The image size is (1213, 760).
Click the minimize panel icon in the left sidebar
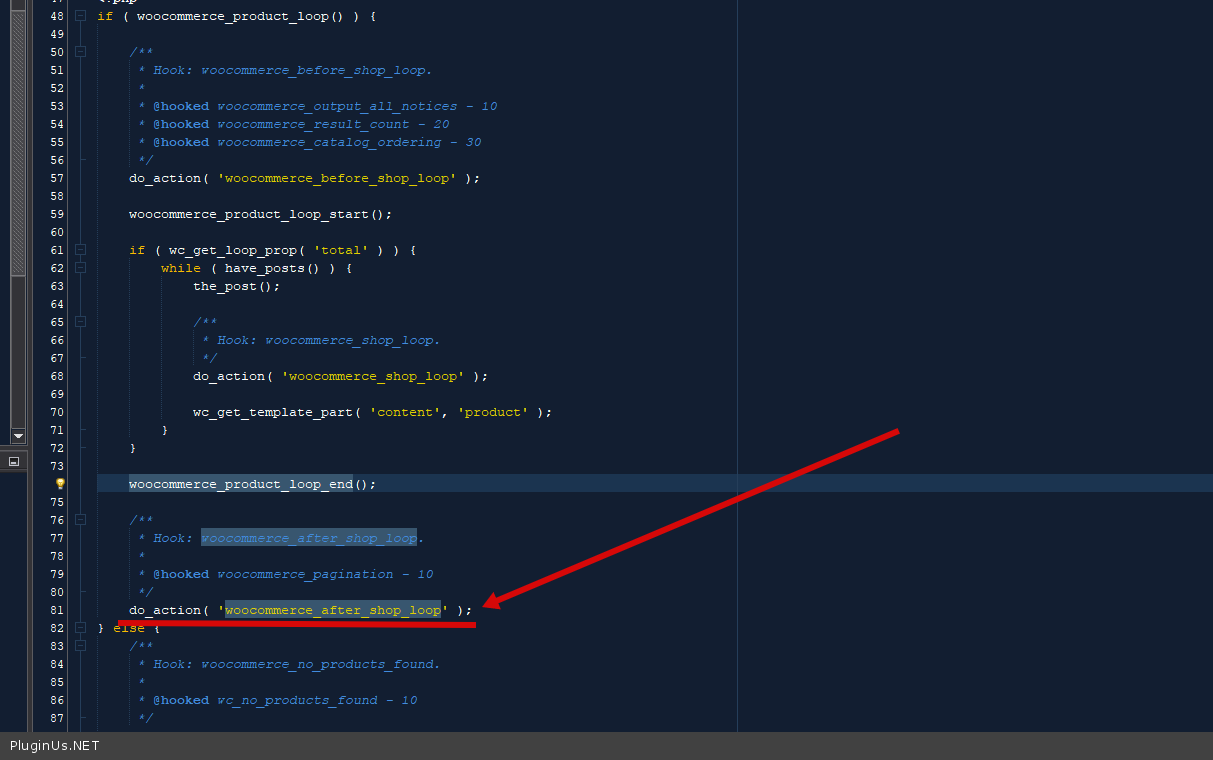pyautogui.click(x=14, y=462)
